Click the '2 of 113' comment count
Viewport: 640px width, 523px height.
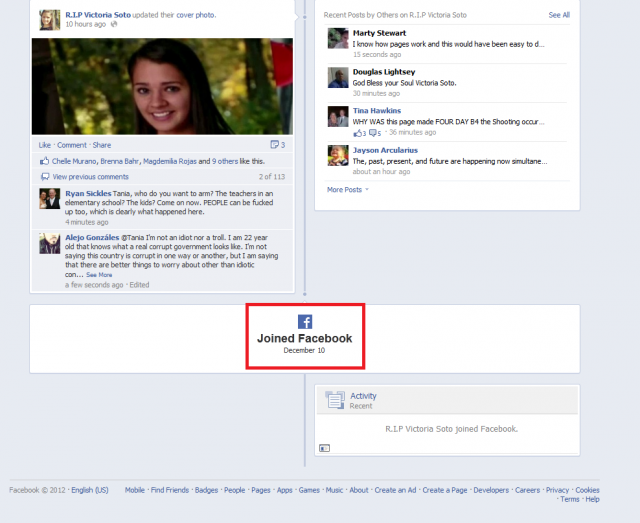[x=272, y=177]
